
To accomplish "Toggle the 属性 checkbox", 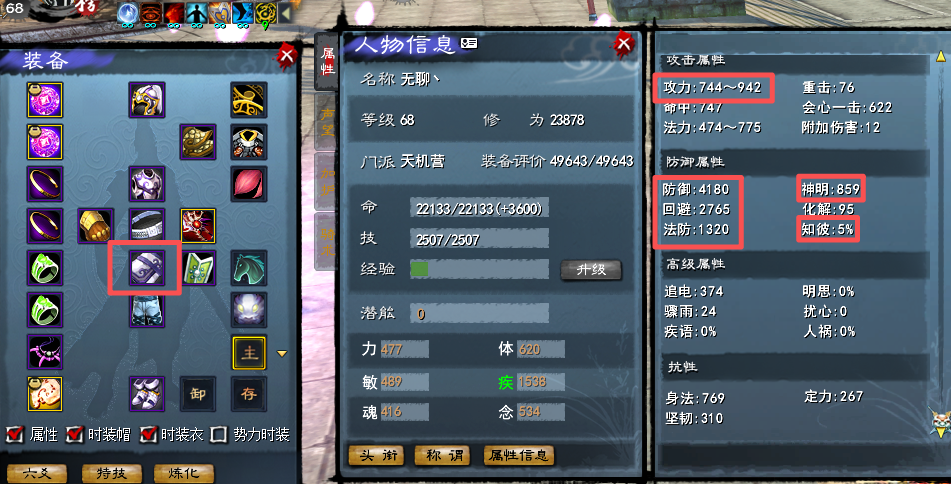I will (x=15, y=434).
